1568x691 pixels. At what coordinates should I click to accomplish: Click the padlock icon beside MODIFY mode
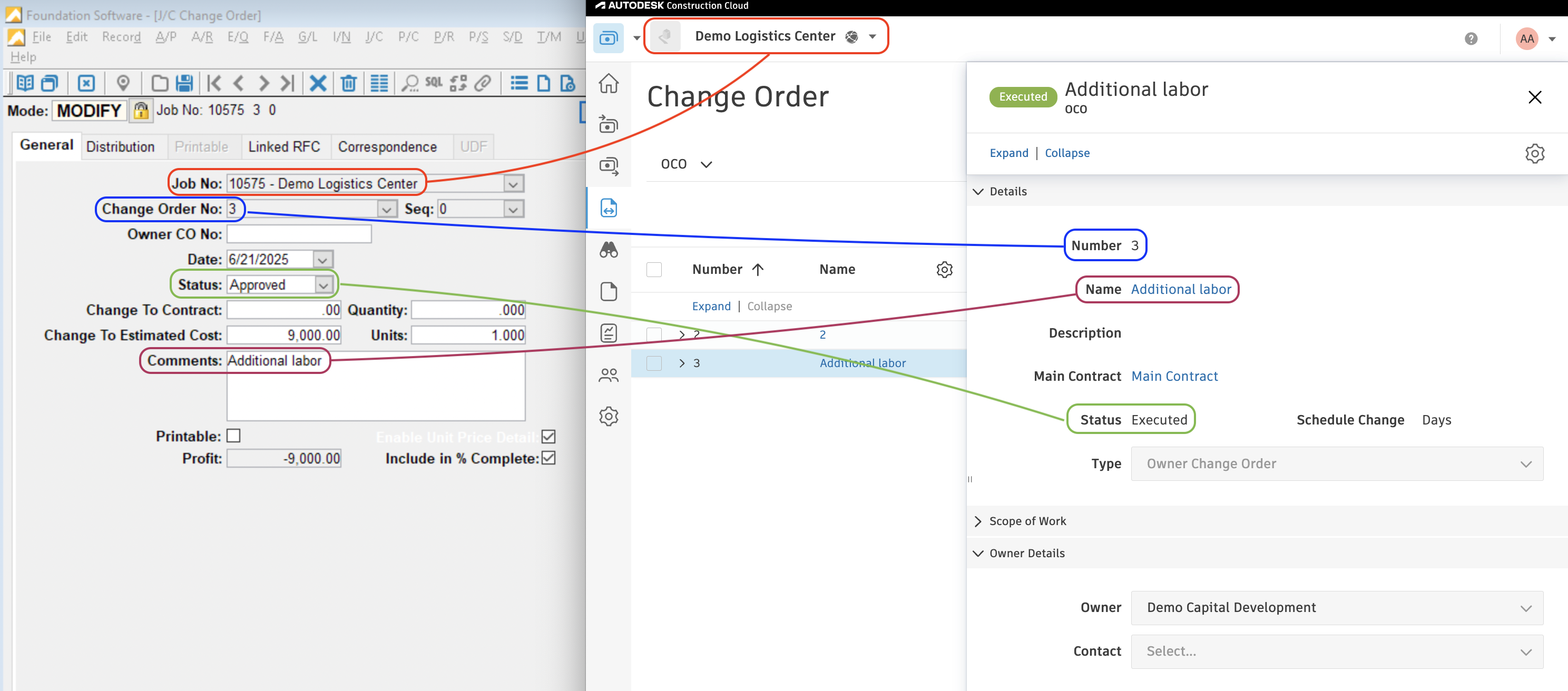click(x=141, y=111)
